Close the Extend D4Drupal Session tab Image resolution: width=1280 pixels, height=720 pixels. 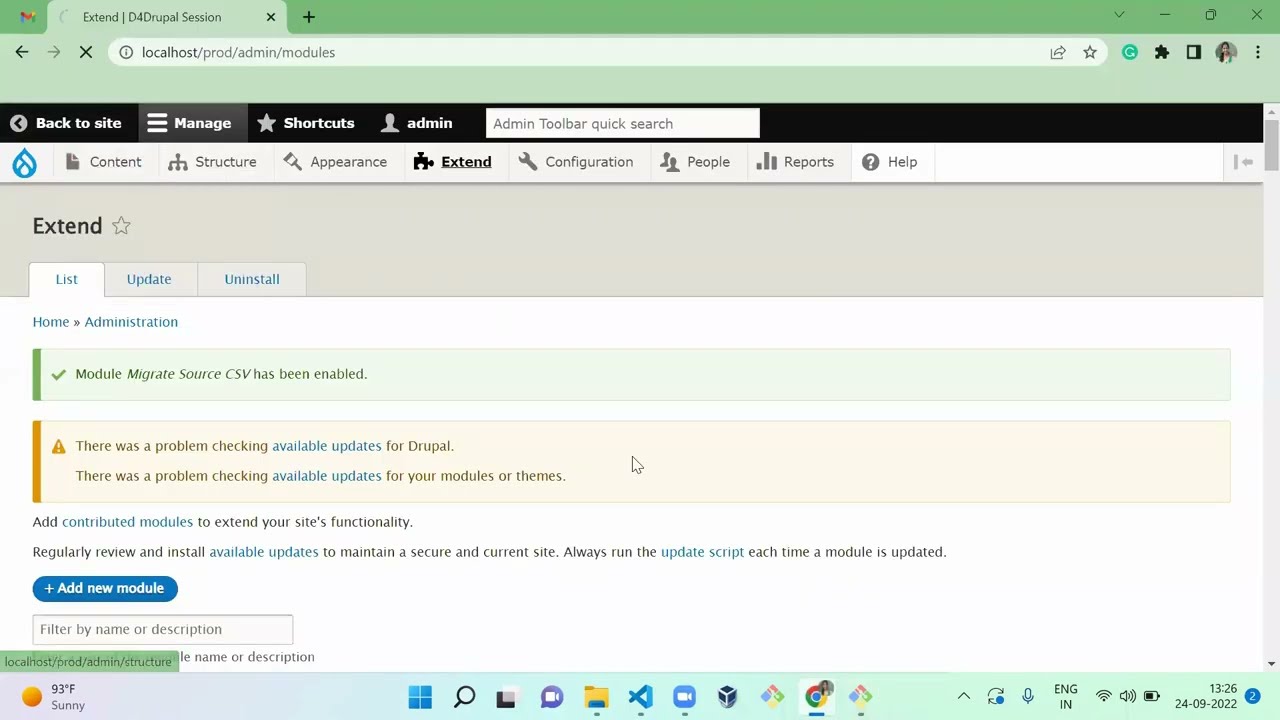click(x=270, y=17)
